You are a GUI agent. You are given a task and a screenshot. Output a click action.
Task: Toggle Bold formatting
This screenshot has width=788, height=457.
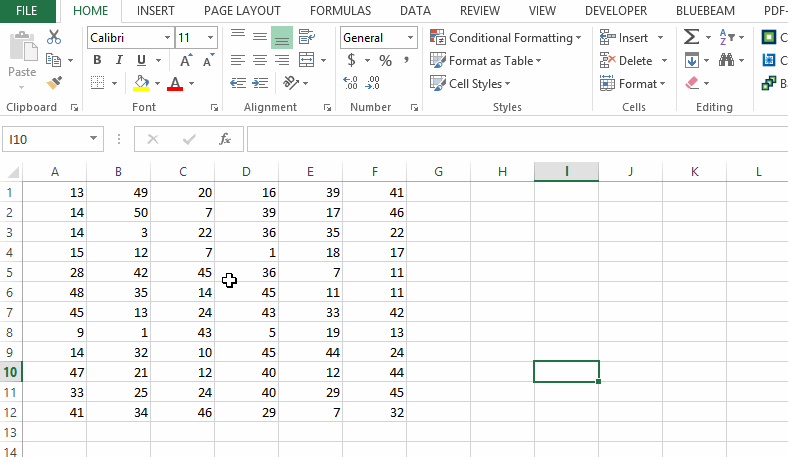[x=97, y=60]
